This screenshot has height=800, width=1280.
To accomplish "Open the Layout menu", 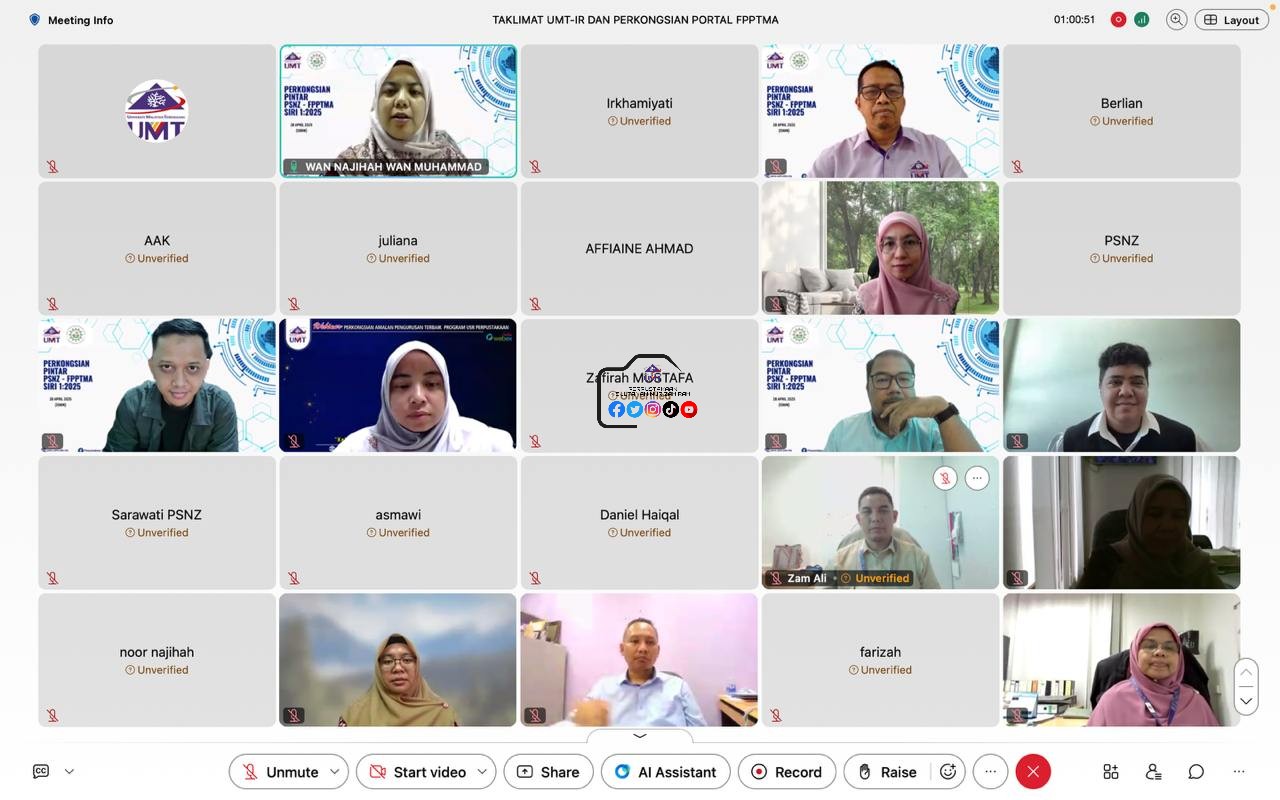I will pyautogui.click(x=1231, y=19).
